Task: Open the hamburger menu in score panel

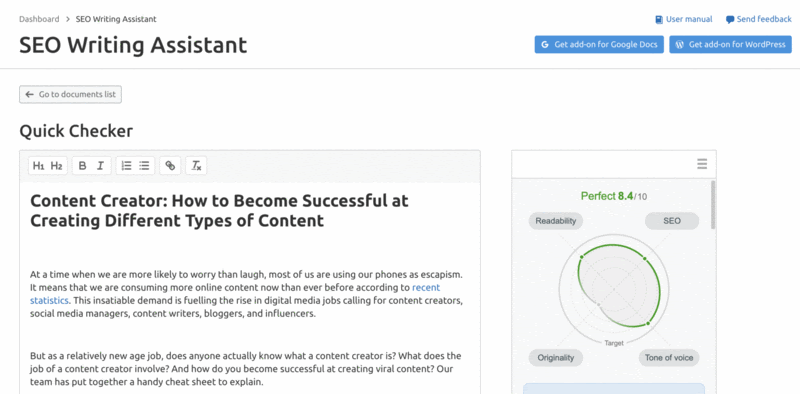Action: [x=702, y=164]
